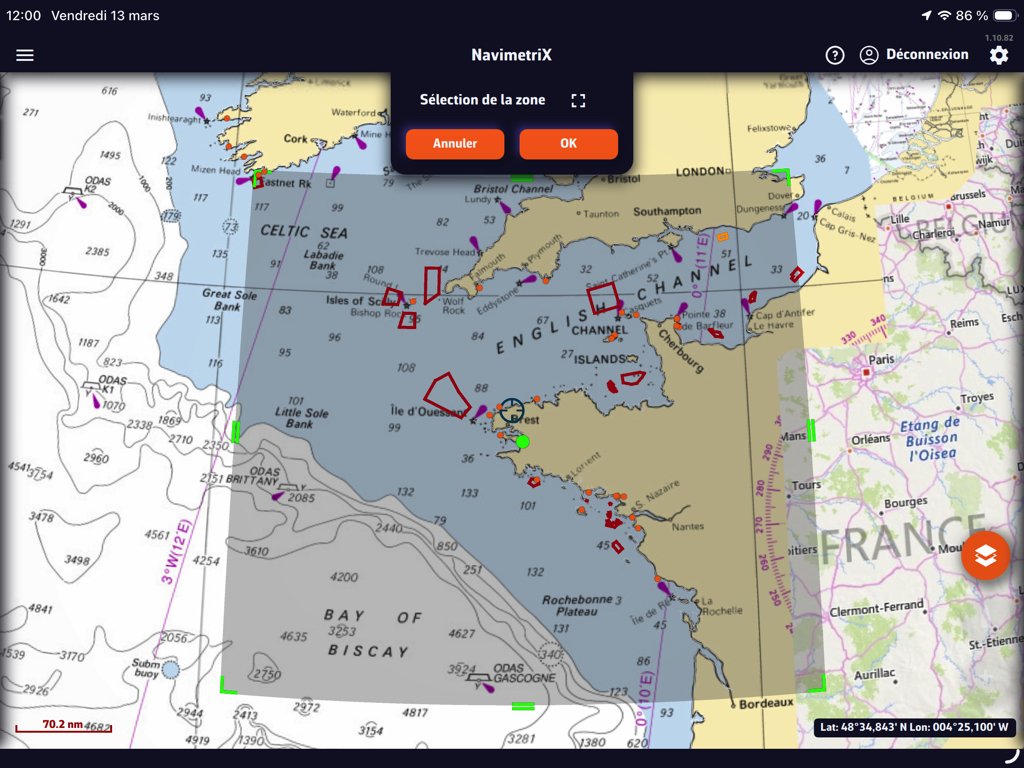1024x768 pixels.
Task: Click the green waypoint dot near Brest
Action: 522,441
